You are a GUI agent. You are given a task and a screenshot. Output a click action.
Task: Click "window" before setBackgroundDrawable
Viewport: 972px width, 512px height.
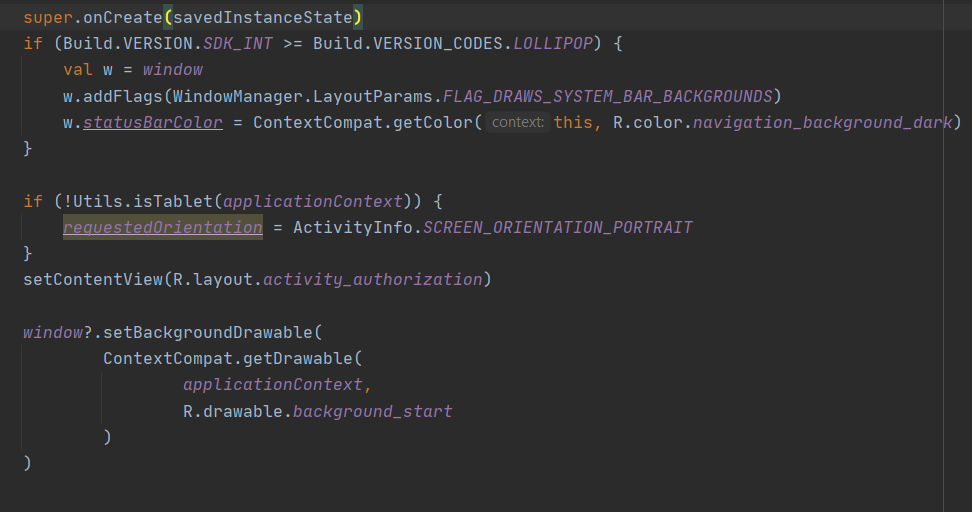[x=53, y=332]
